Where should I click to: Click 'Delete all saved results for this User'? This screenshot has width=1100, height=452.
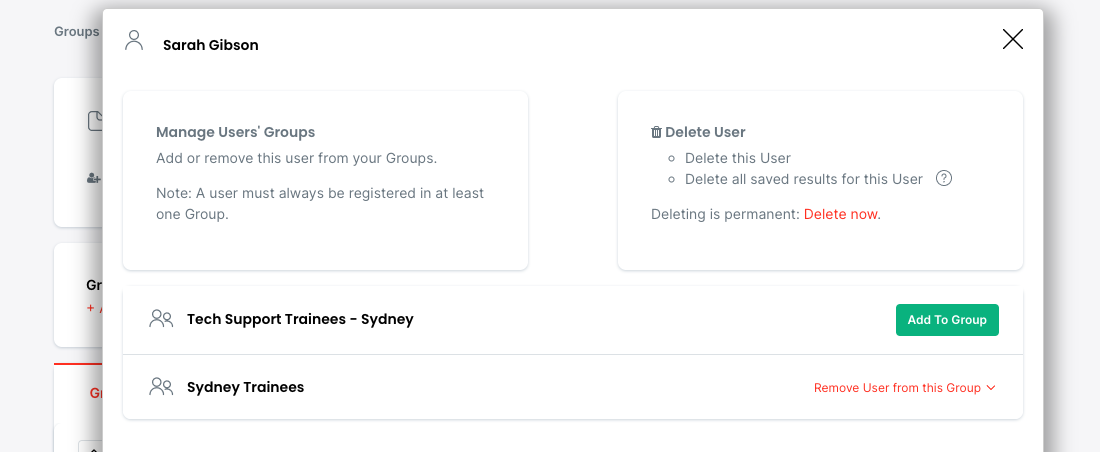(x=803, y=179)
